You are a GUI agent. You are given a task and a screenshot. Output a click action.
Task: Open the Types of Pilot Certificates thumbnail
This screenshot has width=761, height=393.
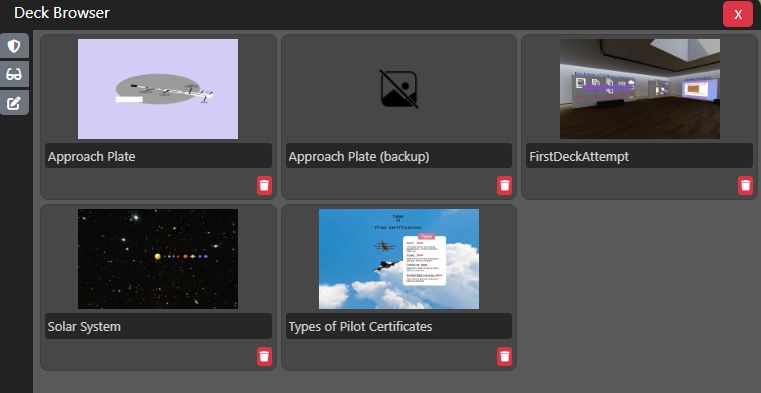coord(398,259)
